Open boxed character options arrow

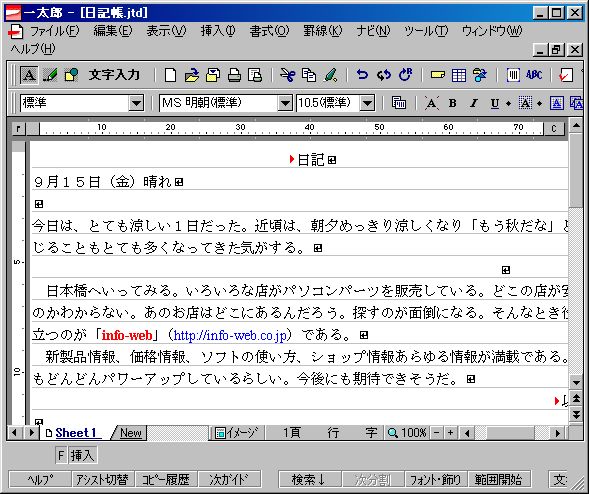(539, 103)
